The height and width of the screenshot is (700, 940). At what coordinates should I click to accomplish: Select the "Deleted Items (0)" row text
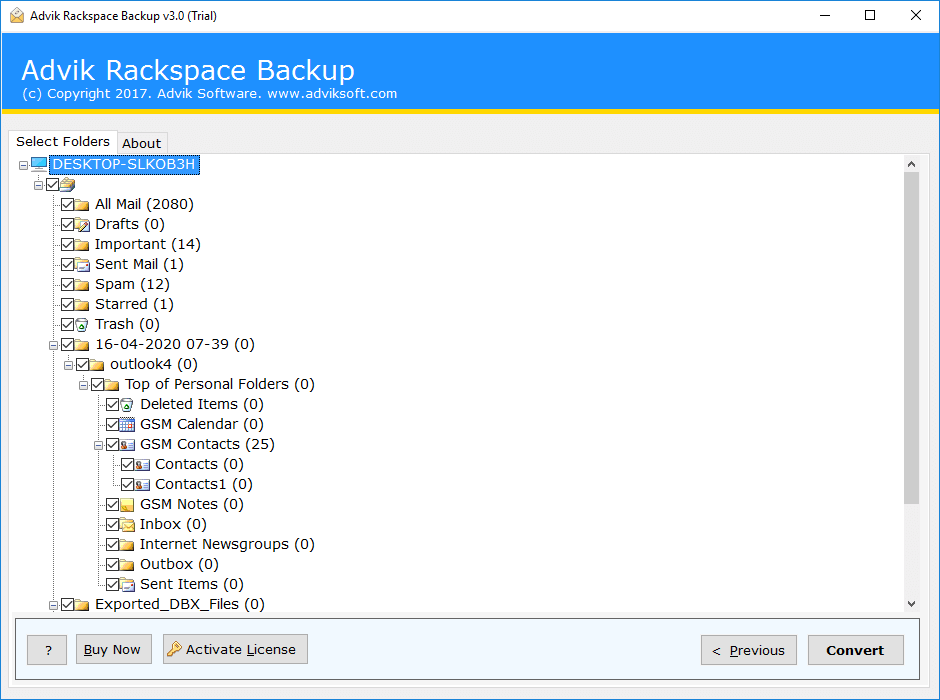(202, 404)
